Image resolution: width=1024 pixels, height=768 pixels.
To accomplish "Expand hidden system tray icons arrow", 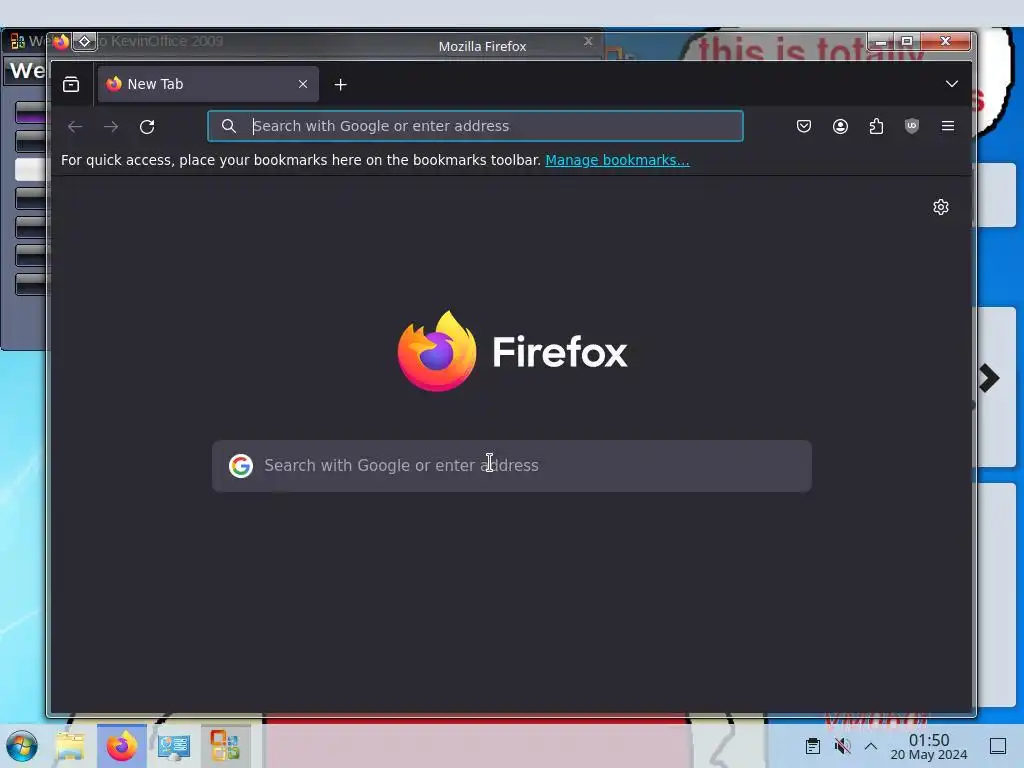I will pyautogui.click(x=871, y=746).
